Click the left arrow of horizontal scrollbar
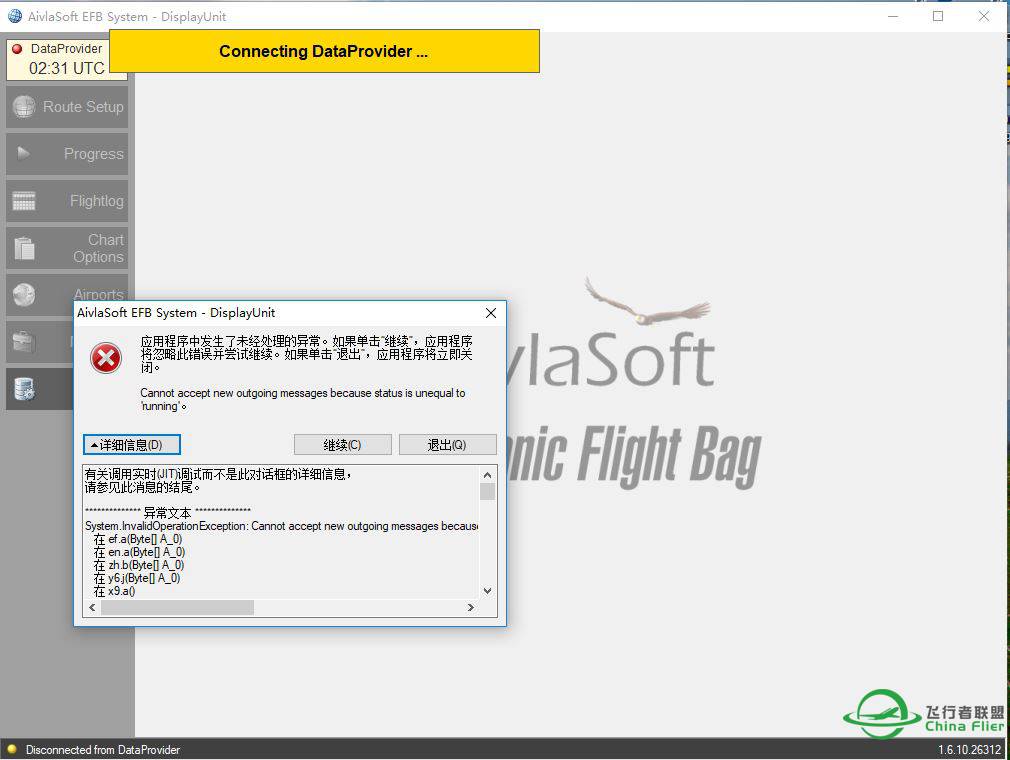This screenshot has width=1010, height=760. (x=92, y=607)
